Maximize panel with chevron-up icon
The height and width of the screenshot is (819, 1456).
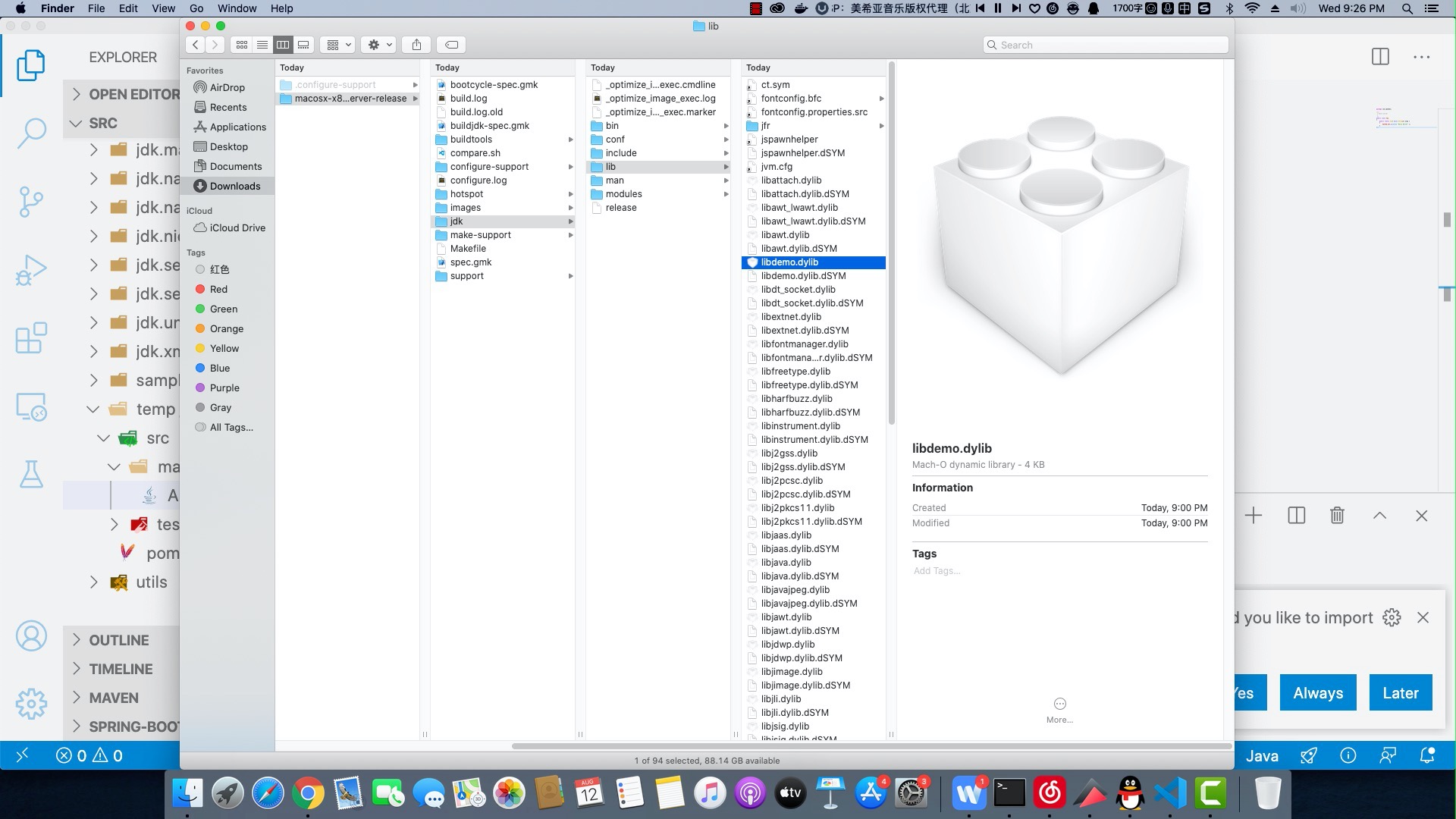[x=1379, y=516]
